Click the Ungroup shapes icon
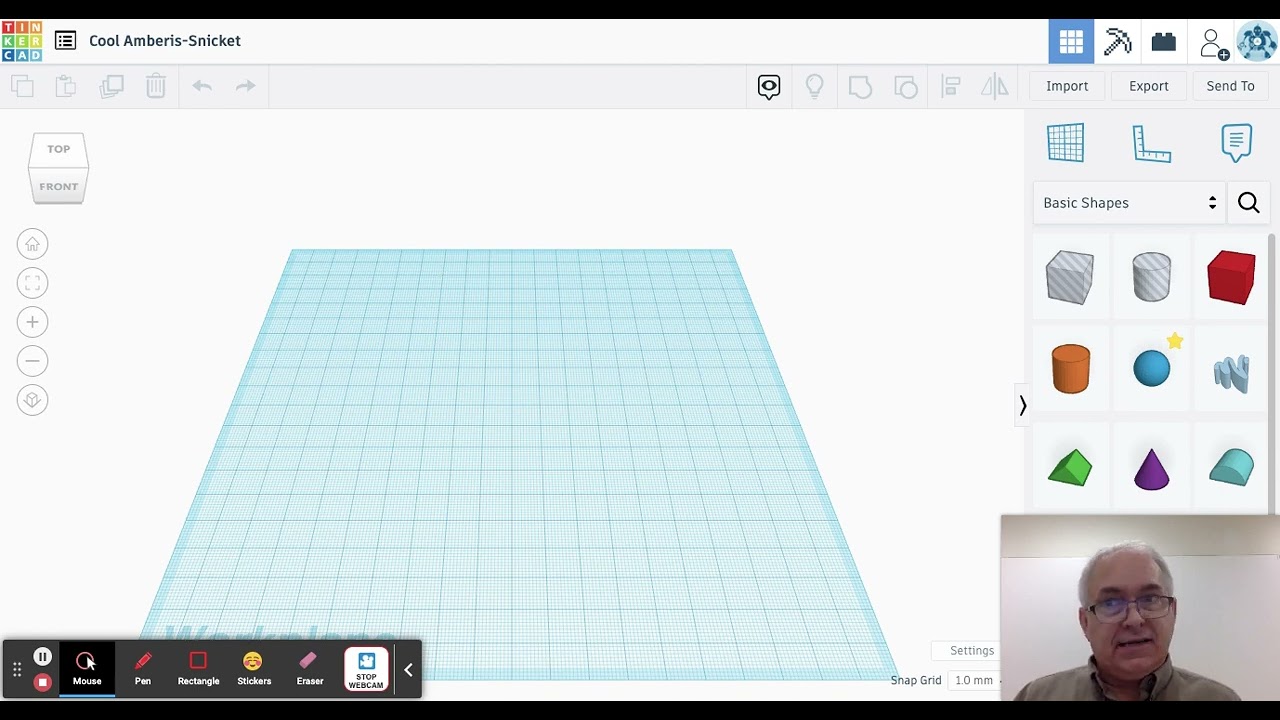The height and width of the screenshot is (720, 1280). (x=906, y=87)
